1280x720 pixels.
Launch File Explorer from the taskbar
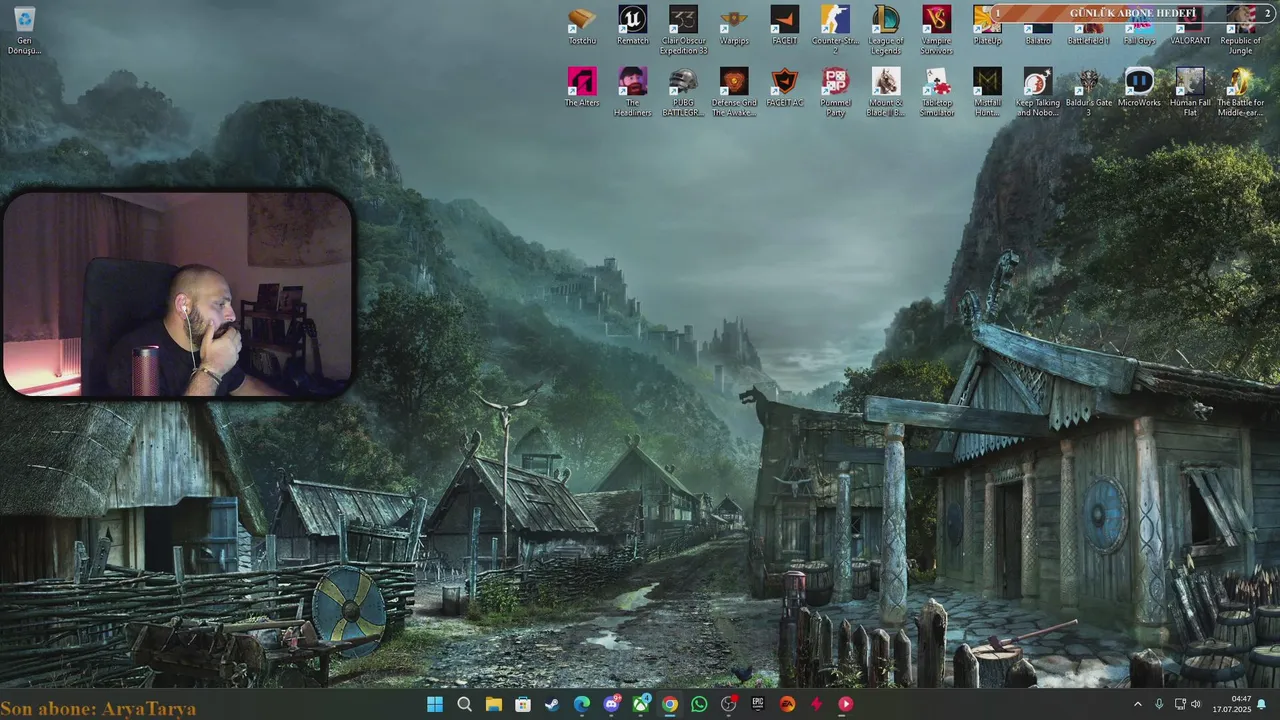(494, 704)
